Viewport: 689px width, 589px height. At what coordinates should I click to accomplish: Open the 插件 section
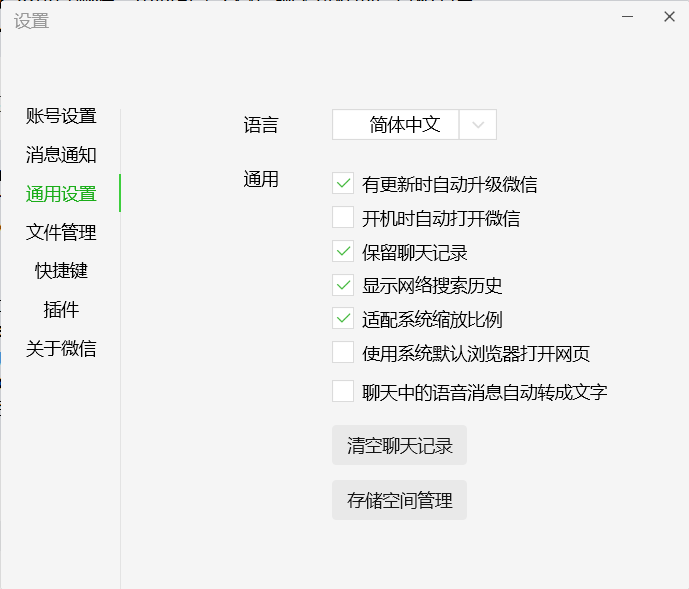tap(61, 309)
